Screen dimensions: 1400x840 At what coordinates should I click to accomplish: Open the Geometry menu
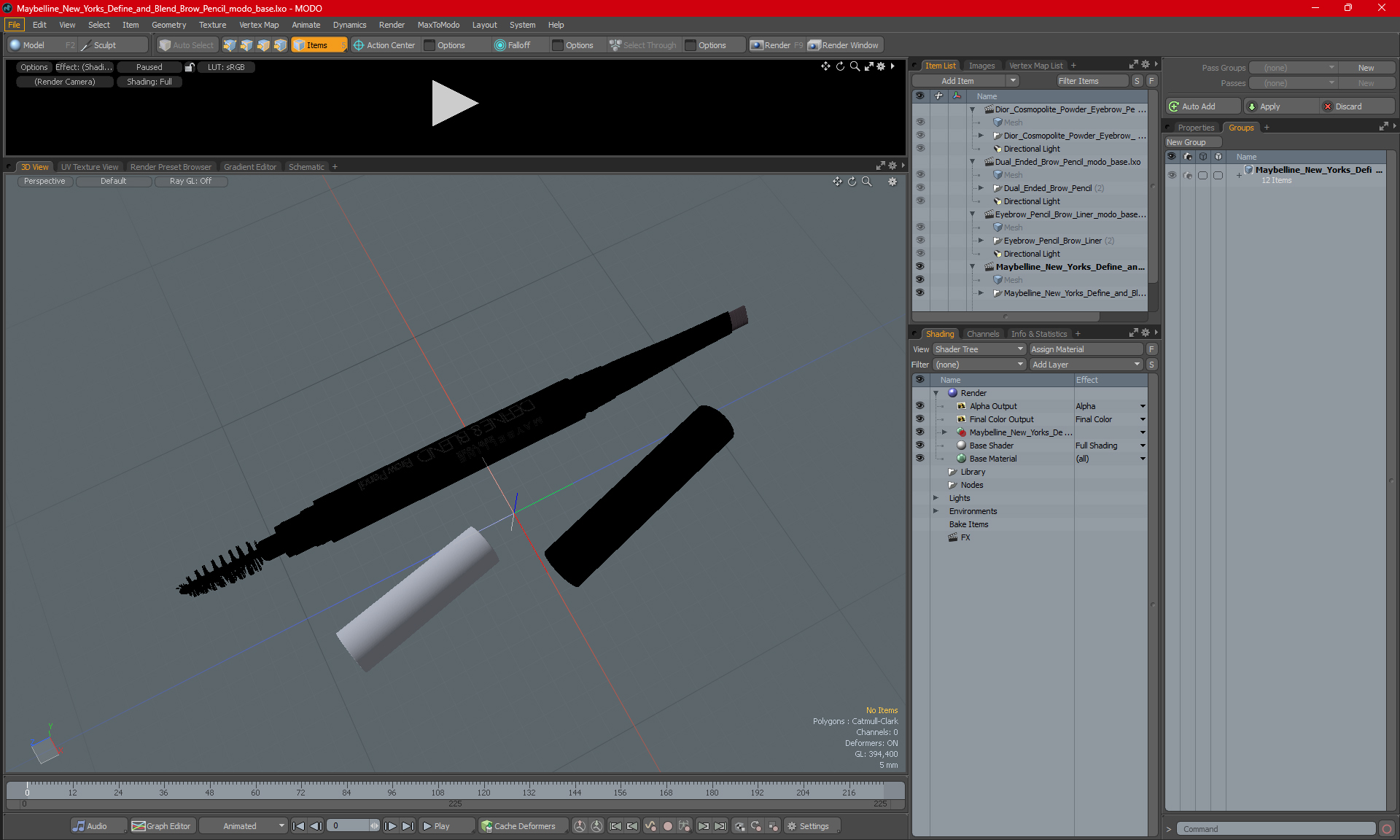pos(168,25)
